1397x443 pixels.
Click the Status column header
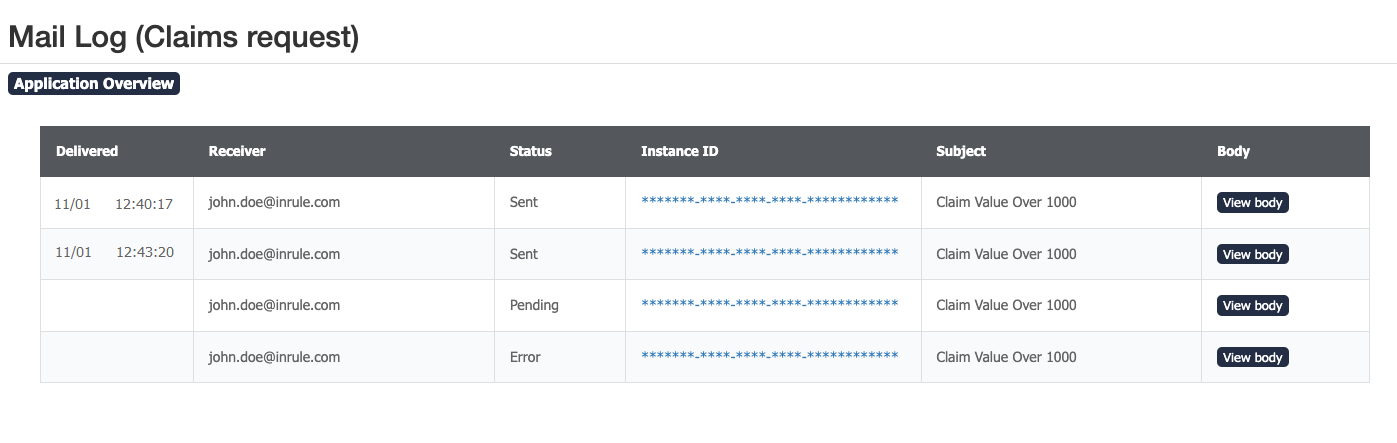[530, 151]
